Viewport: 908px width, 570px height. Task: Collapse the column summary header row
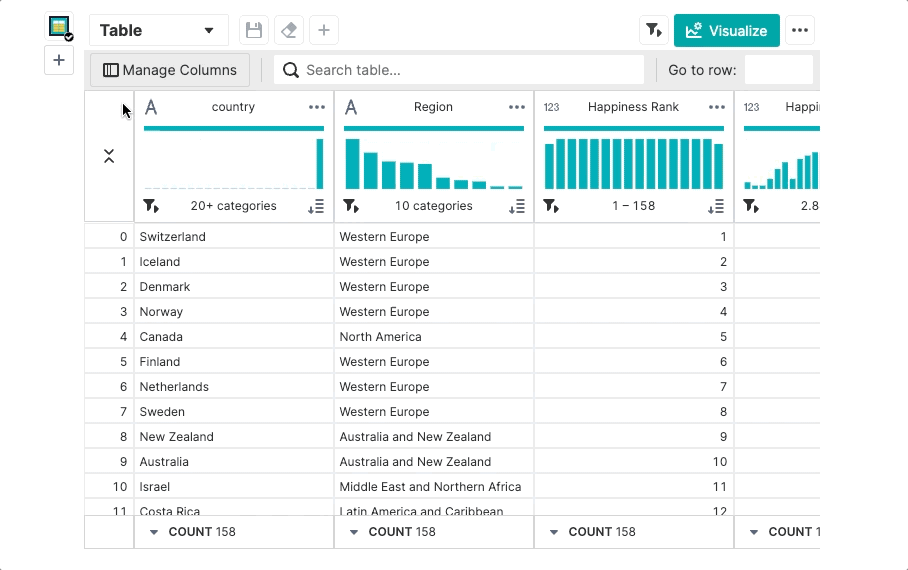pyautogui.click(x=109, y=156)
